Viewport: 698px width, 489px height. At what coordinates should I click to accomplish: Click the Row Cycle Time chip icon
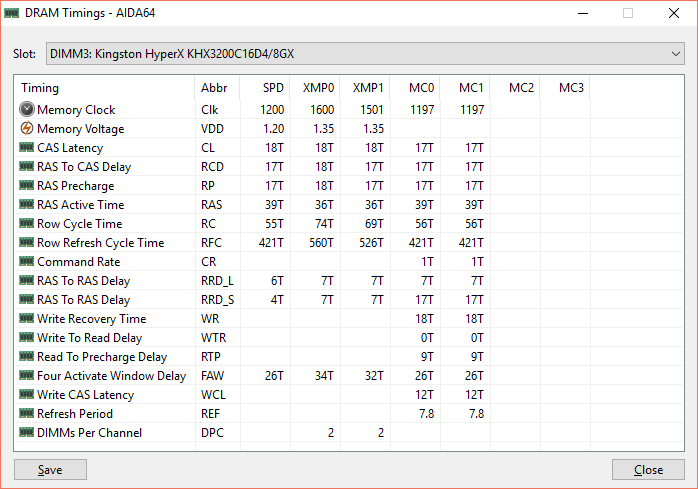coord(27,224)
